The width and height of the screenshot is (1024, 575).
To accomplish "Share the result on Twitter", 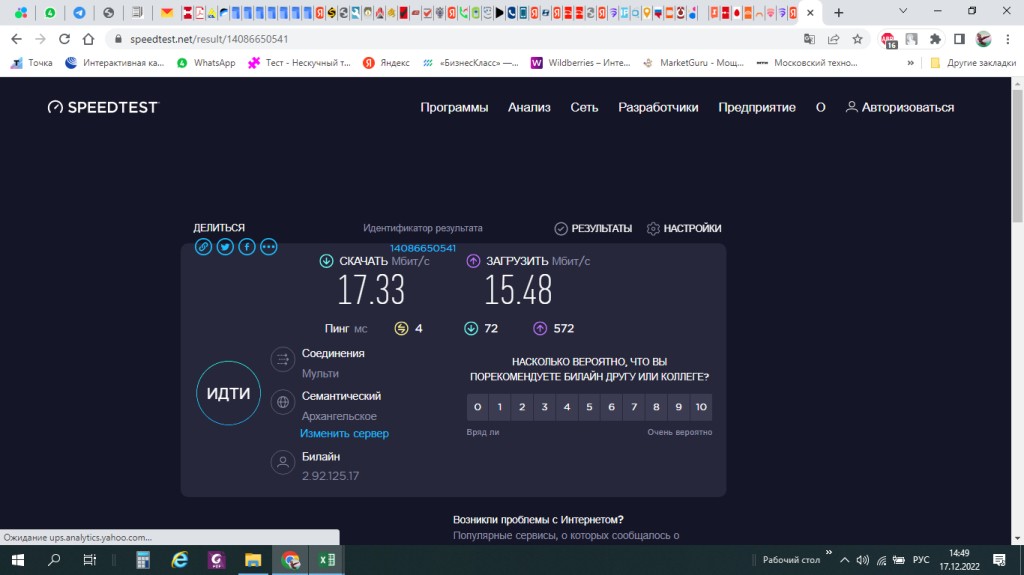I will 225,247.
